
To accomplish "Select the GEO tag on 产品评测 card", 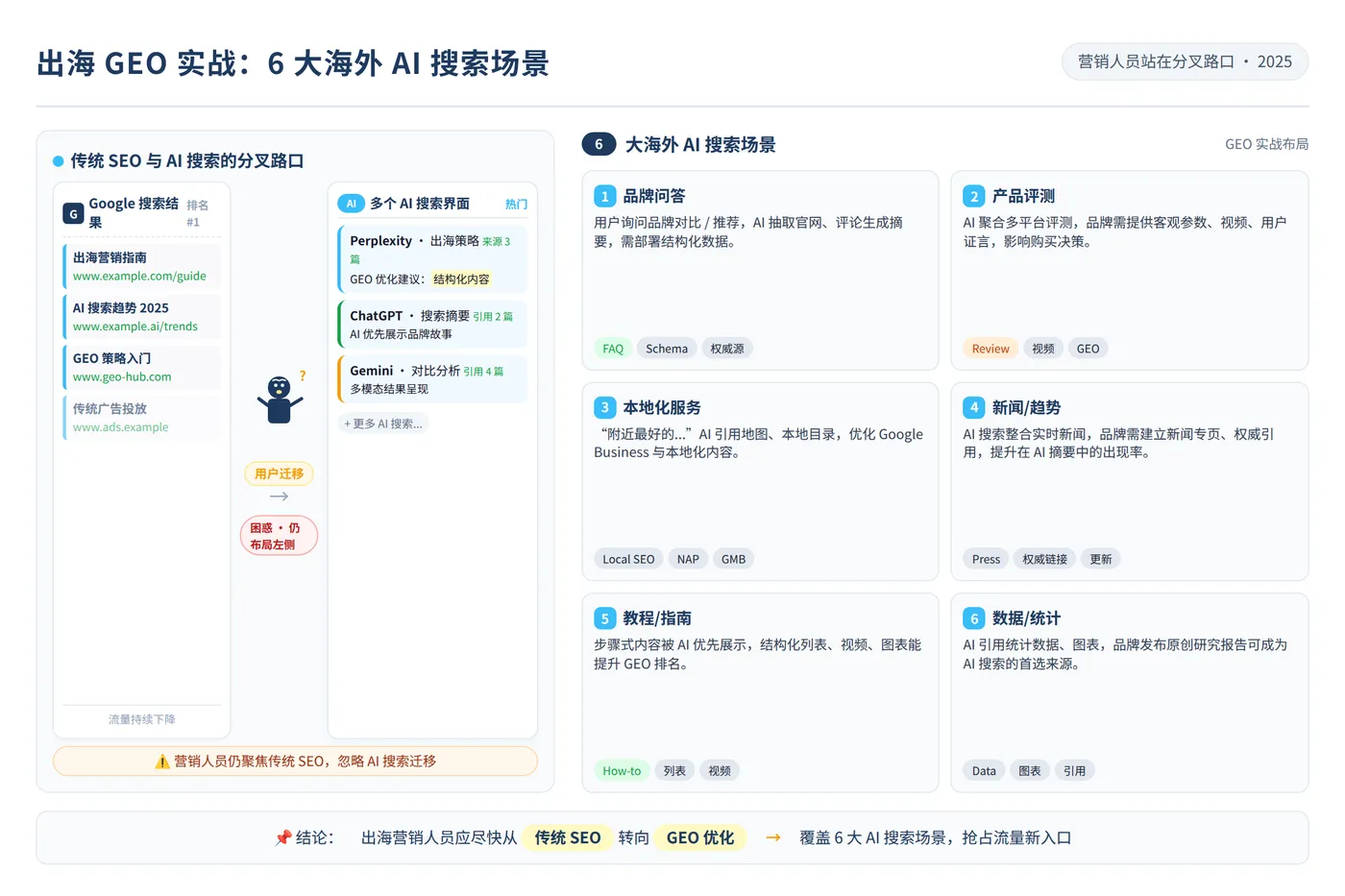I will (1088, 349).
